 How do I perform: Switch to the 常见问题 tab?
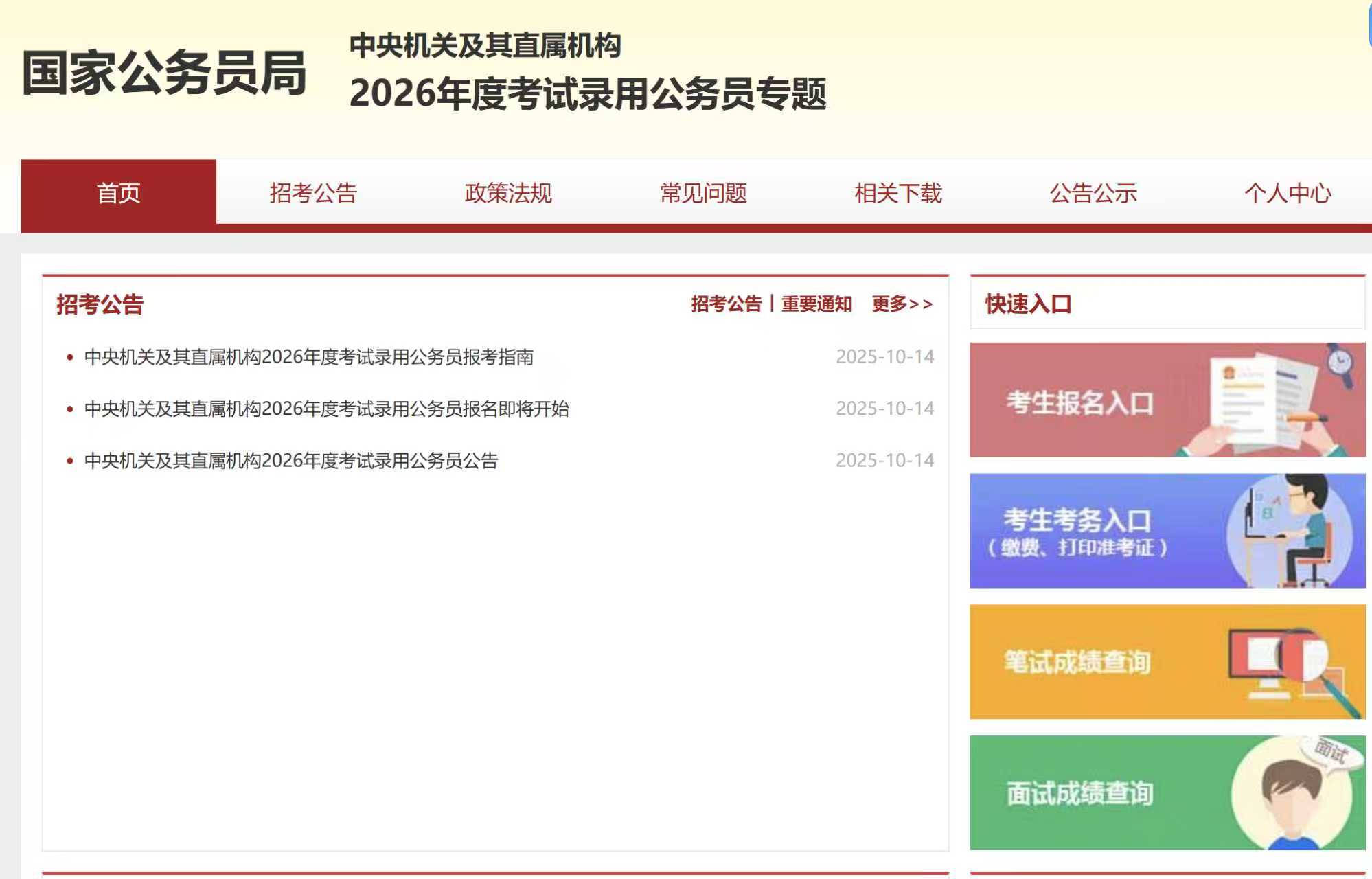704,194
